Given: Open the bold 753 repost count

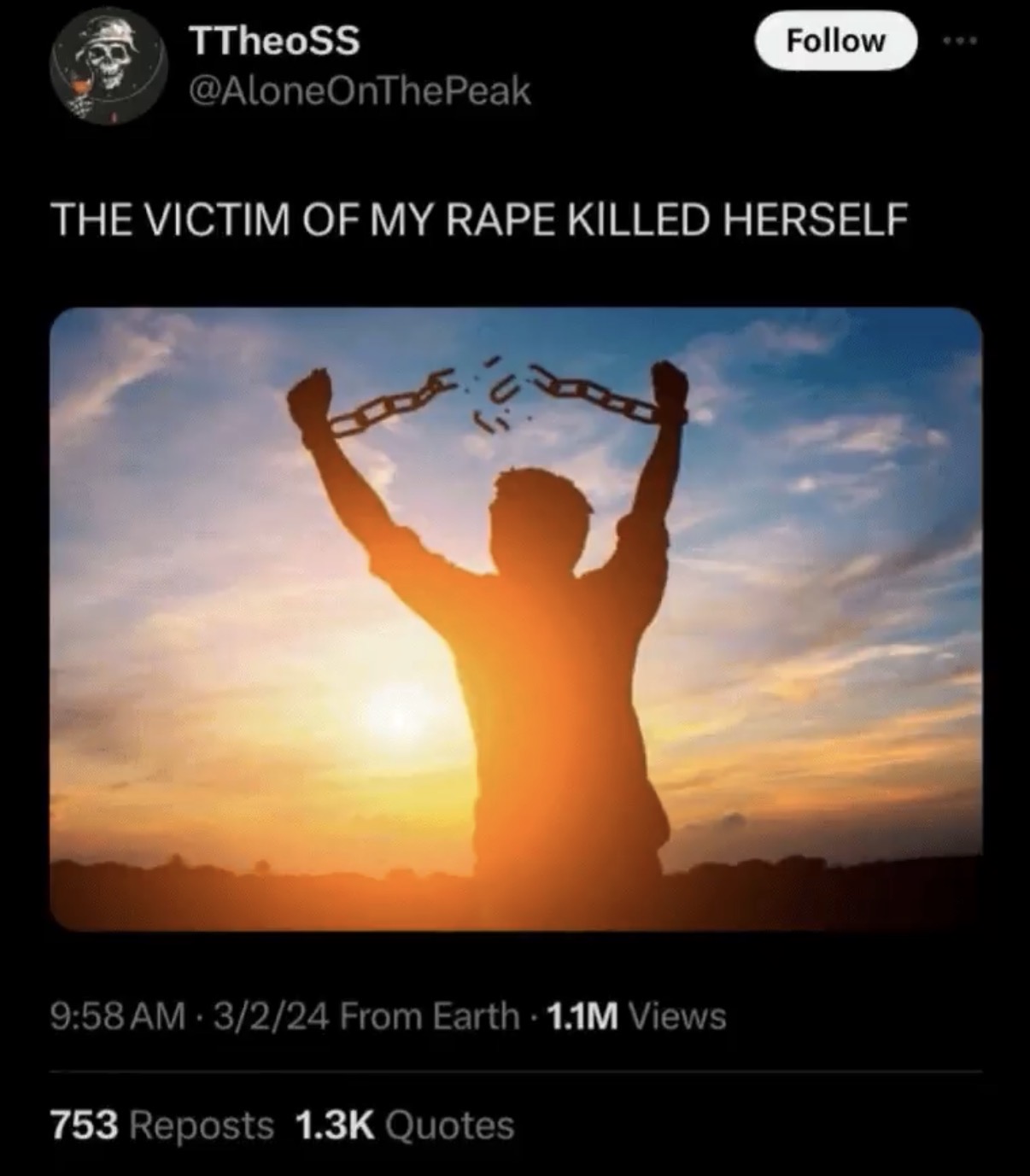Looking at the screenshot, I should 84,1125.
